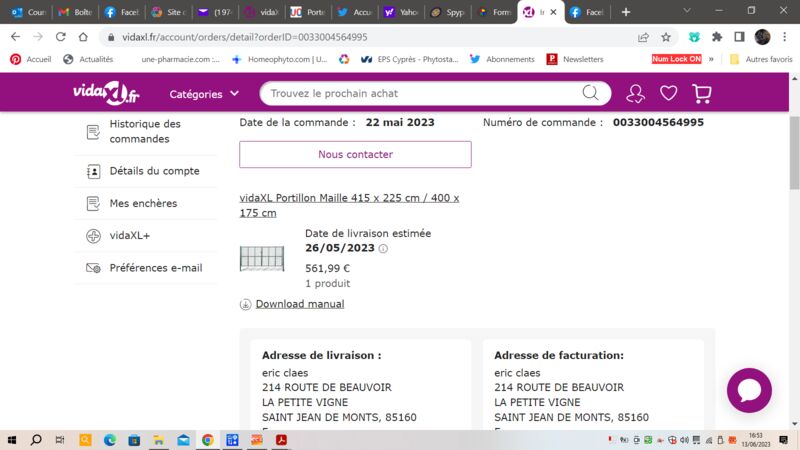Click the Préférences e-mail envelope icon
This screenshot has width=800, height=450.
pyautogui.click(x=93, y=268)
